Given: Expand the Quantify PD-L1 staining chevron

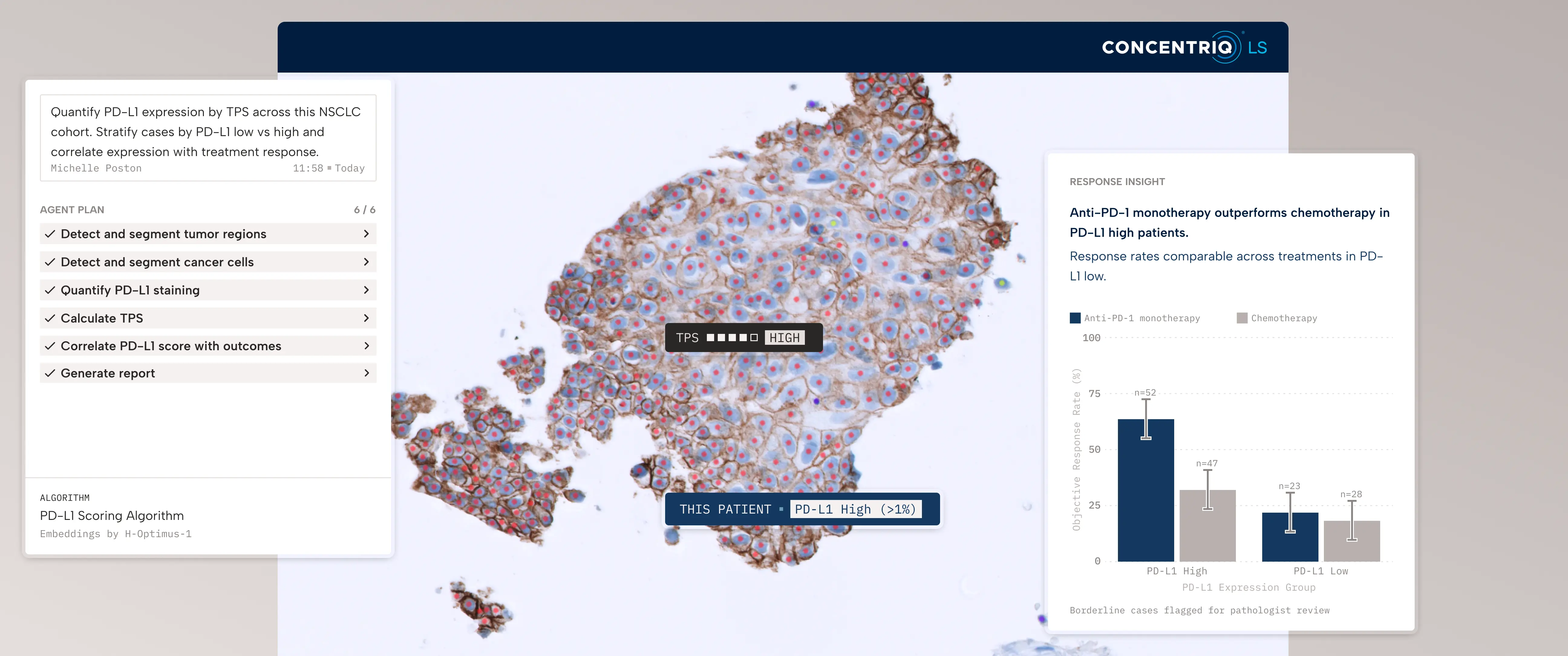Looking at the screenshot, I should point(366,290).
